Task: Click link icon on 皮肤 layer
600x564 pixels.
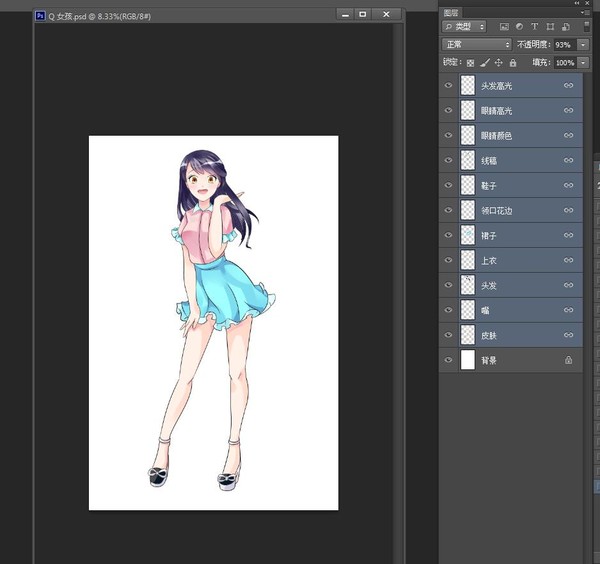Action: [568, 335]
